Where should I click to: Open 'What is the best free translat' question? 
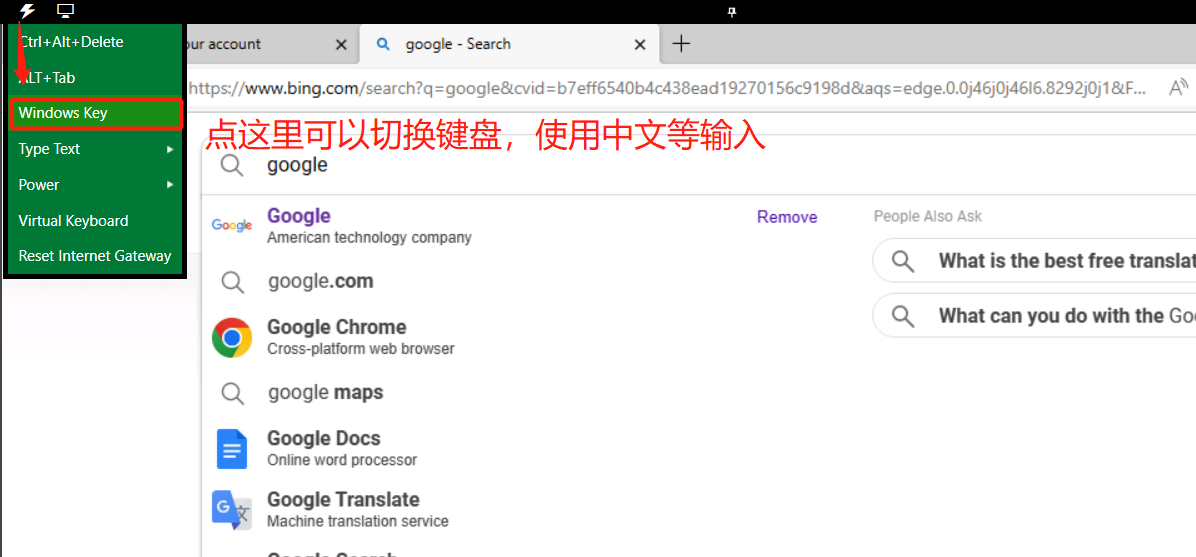click(x=1034, y=261)
